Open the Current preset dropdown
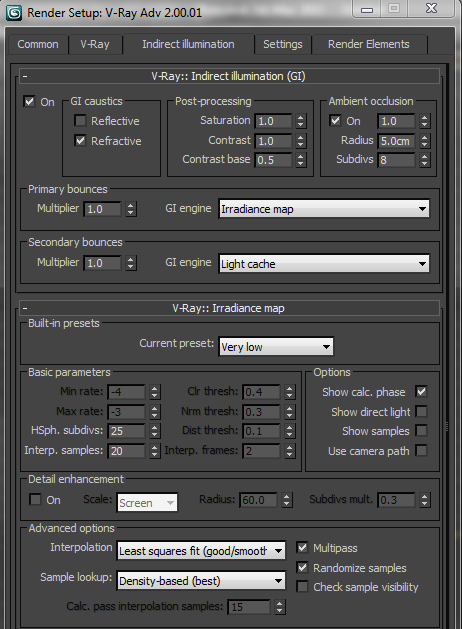The image size is (462, 629). point(276,347)
